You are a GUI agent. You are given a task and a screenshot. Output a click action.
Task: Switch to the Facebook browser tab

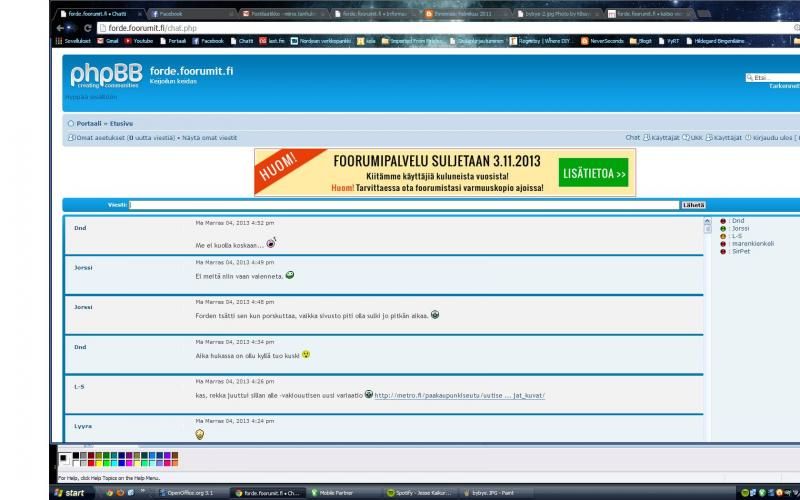(191, 14)
